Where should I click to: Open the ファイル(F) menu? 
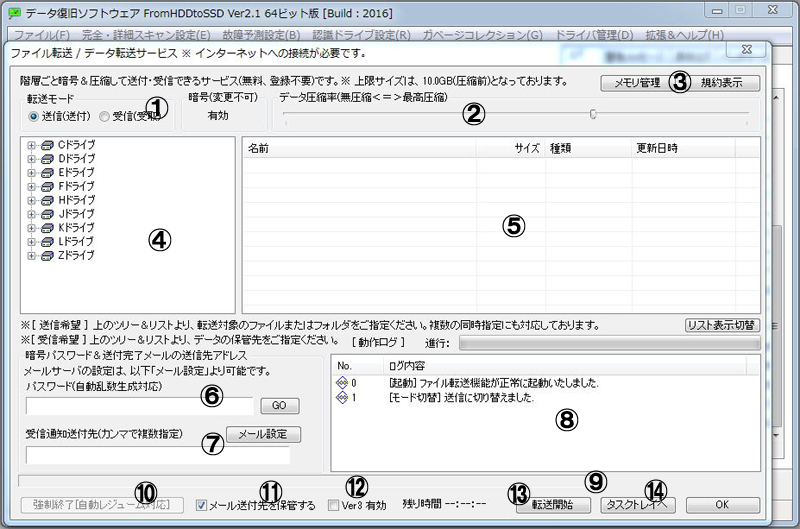click(42, 35)
